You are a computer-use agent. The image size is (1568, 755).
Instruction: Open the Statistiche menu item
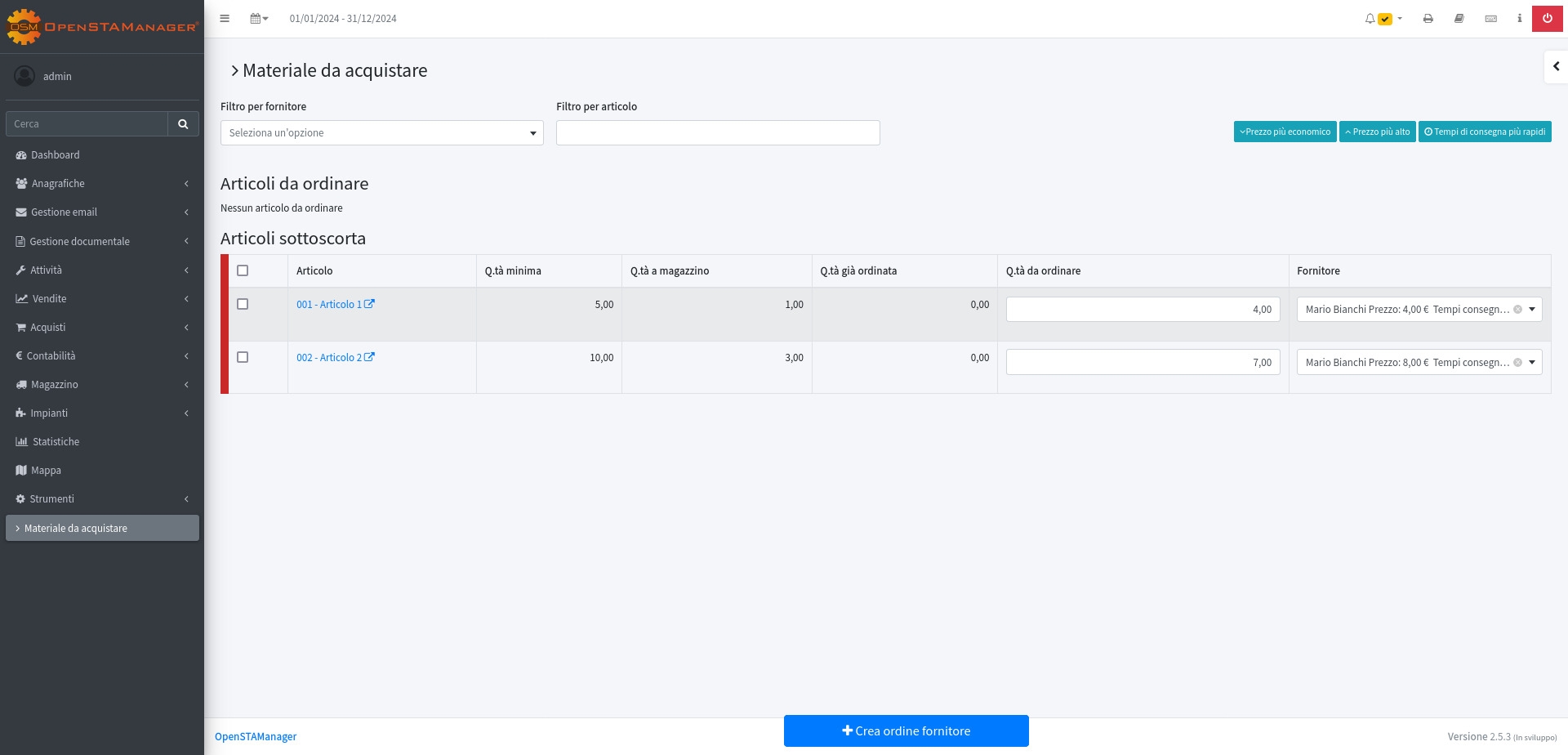tap(56, 442)
